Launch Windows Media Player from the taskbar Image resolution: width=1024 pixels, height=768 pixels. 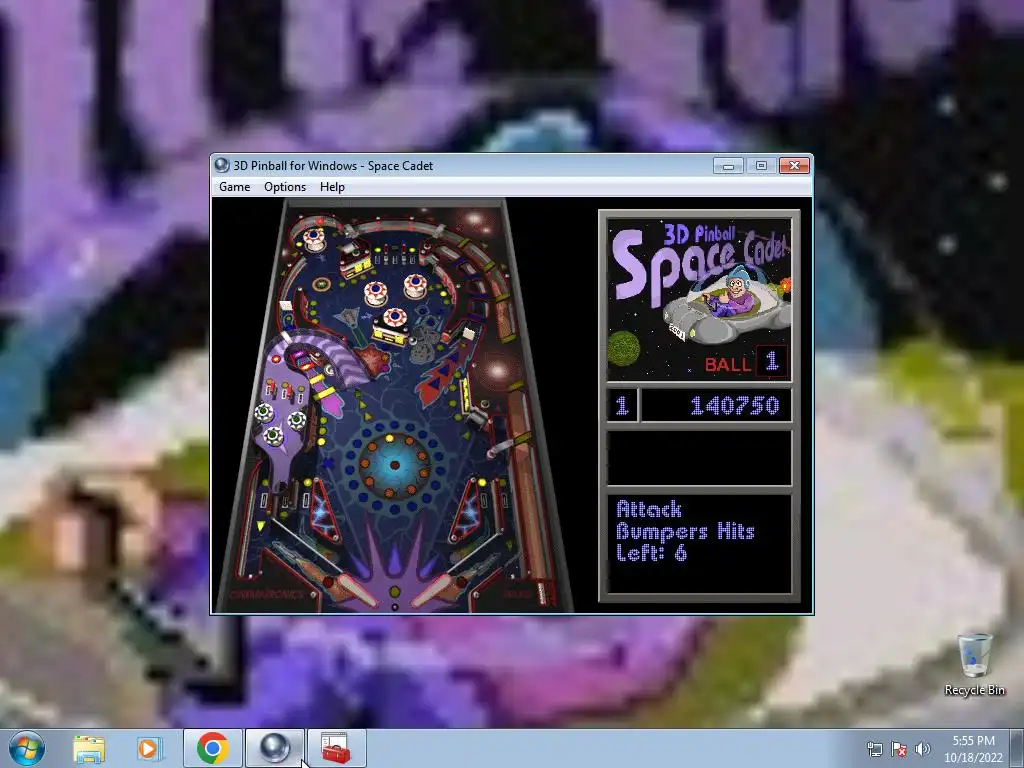point(148,748)
